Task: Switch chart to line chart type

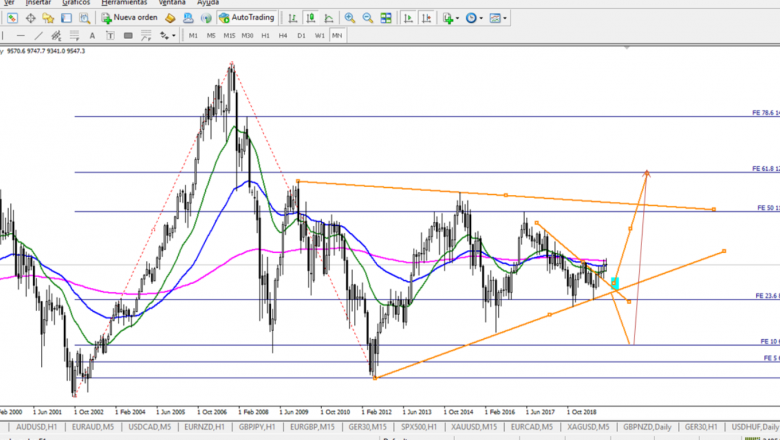Action: tap(329, 18)
